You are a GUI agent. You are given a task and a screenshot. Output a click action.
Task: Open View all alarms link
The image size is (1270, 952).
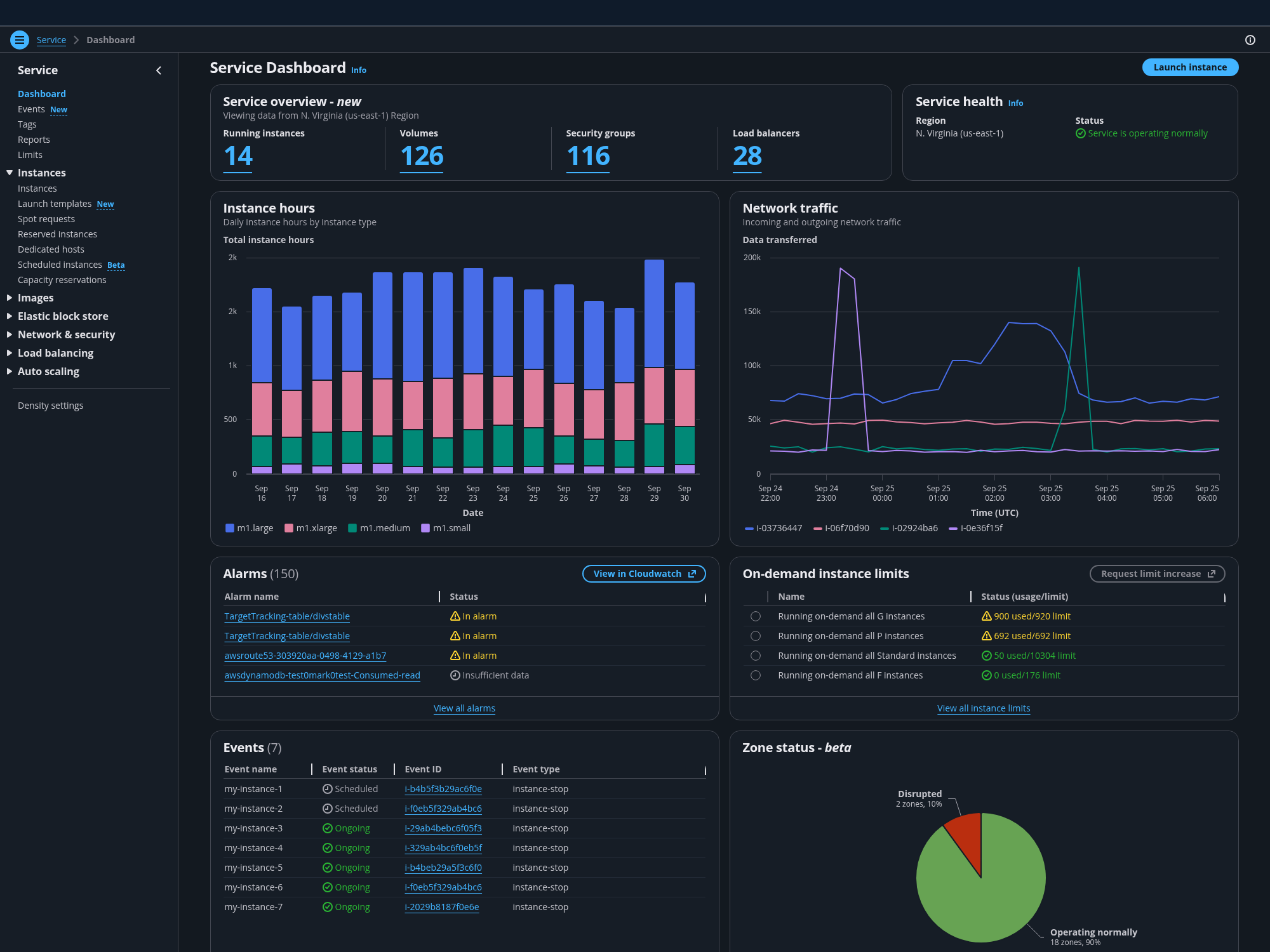pyautogui.click(x=464, y=708)
